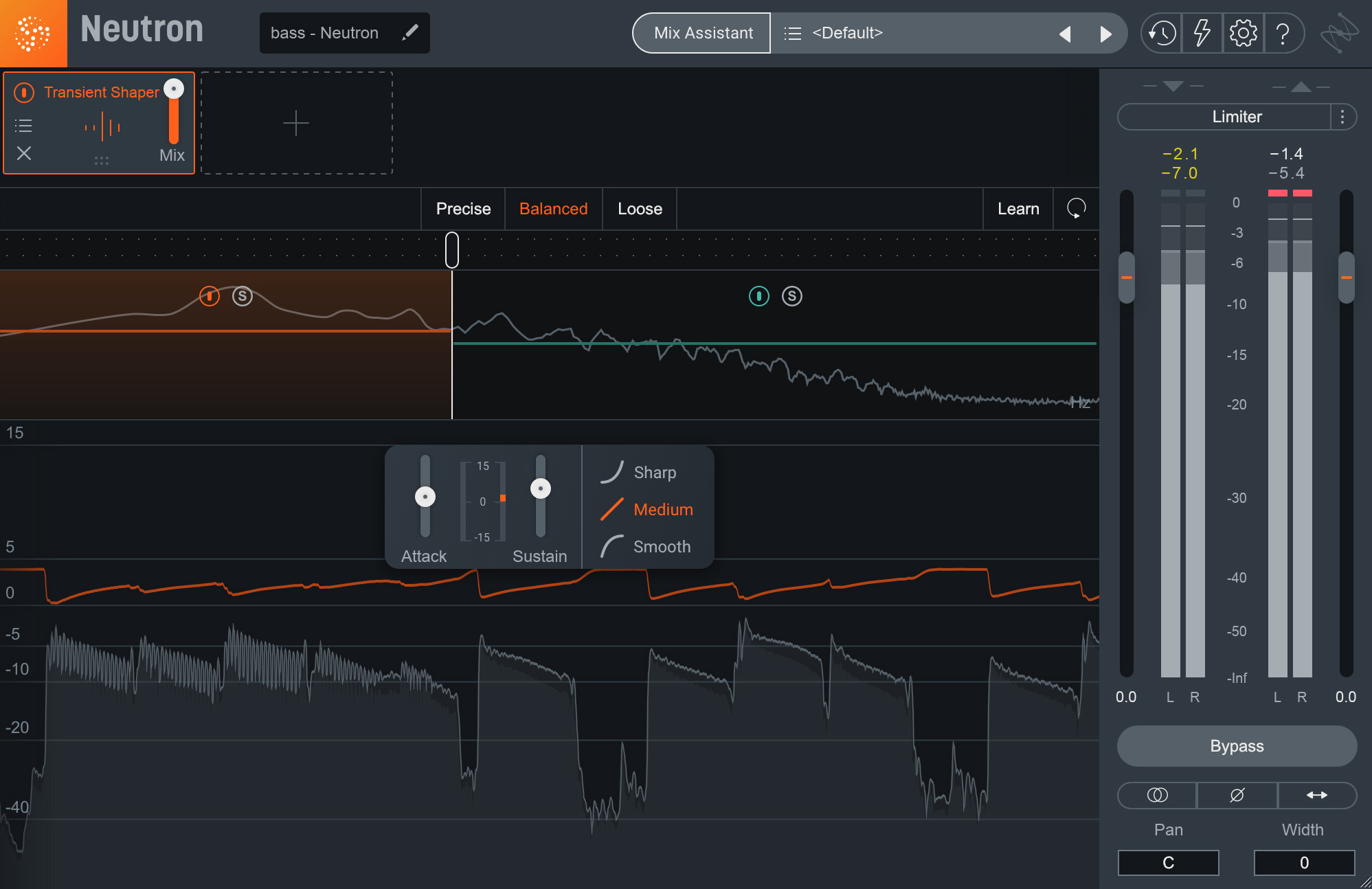This screenshot has width=1372, height=889.
Task: Toggle high band bypass teal power icon
Action: click(759, 296)
